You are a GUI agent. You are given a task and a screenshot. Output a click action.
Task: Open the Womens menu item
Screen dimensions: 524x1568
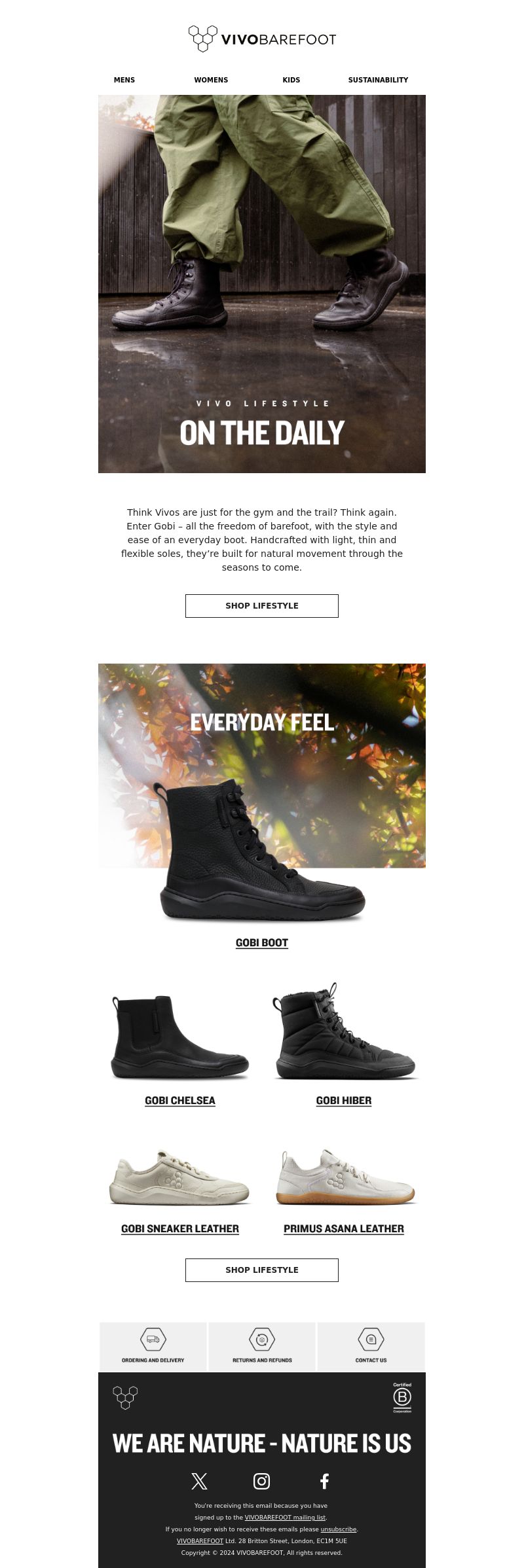211,80
